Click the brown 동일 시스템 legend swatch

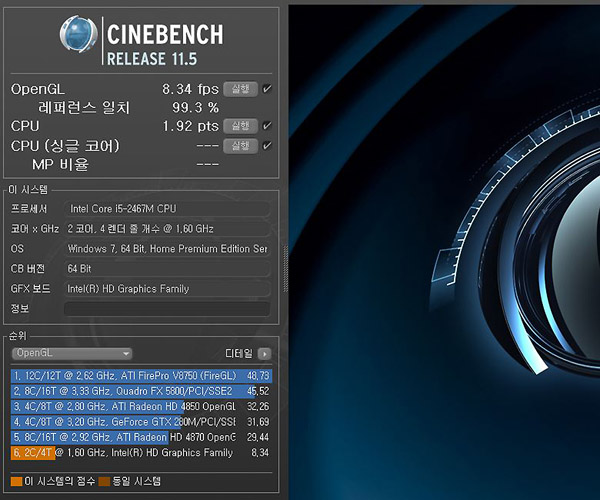point(104,481)
